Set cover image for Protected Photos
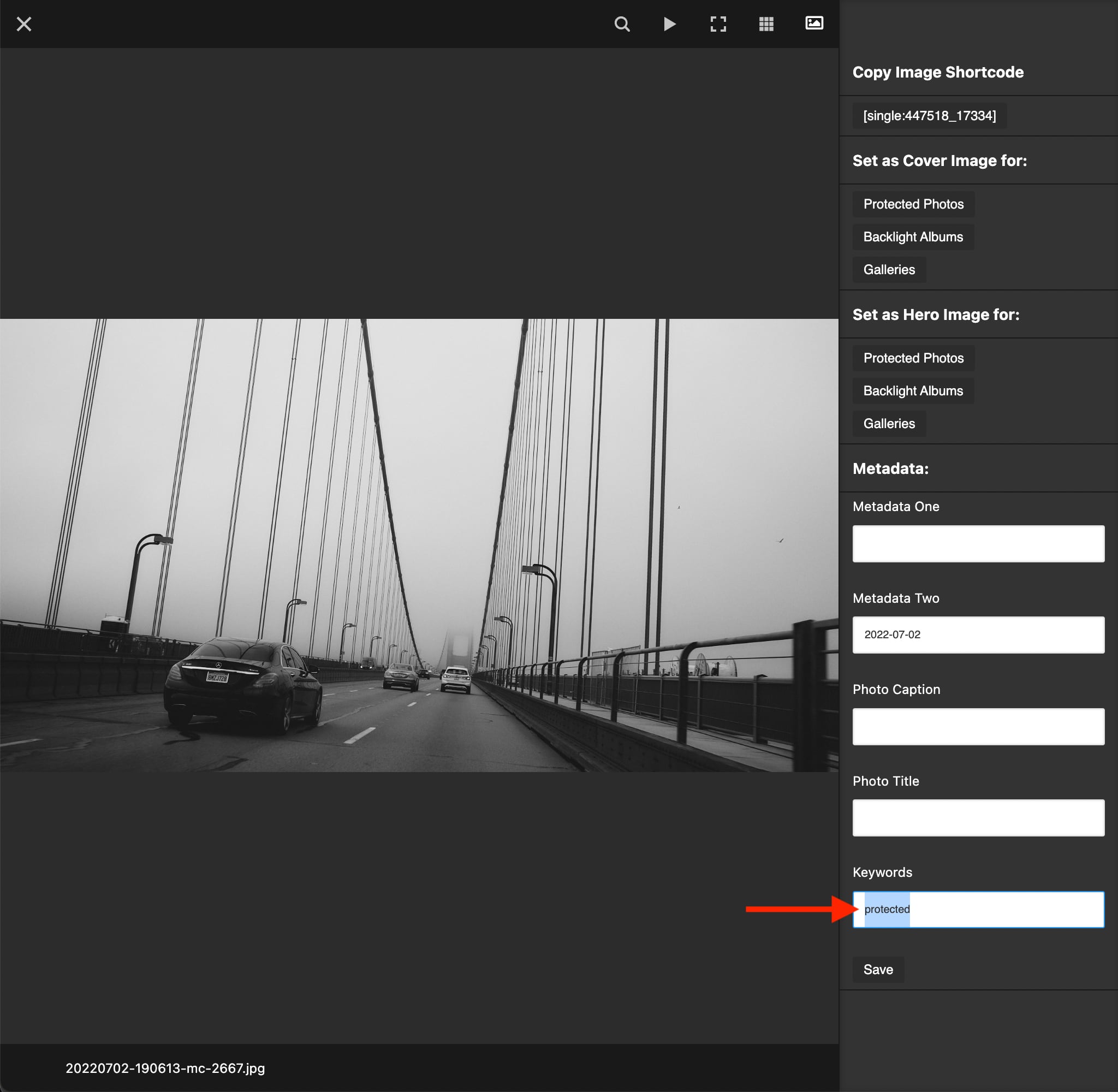Viewport: 1118px width, 1092px height. point(913,204)
